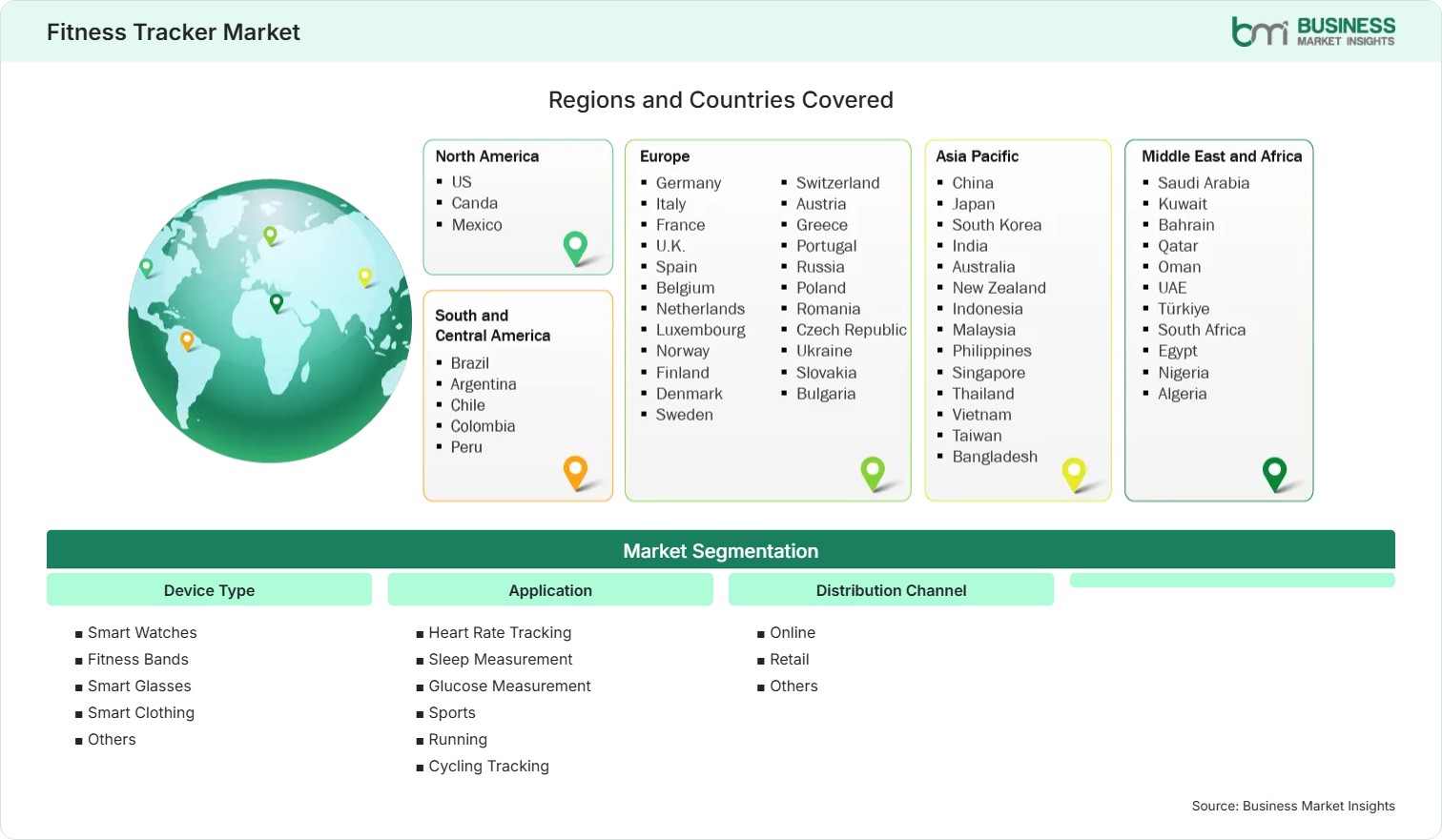Viewport: 1442px width, 840px height.
Task: Select the Distribution Channel segment header
Action: [891, 590]
